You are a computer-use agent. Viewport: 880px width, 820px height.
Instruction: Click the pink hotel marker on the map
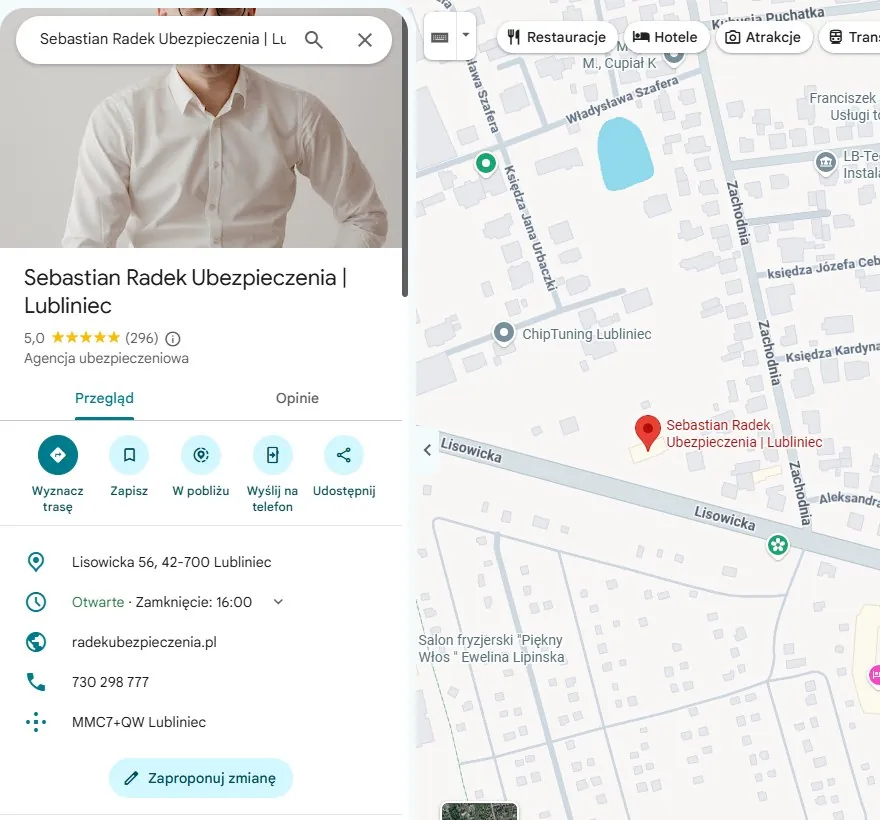click(x=874, y=674)
